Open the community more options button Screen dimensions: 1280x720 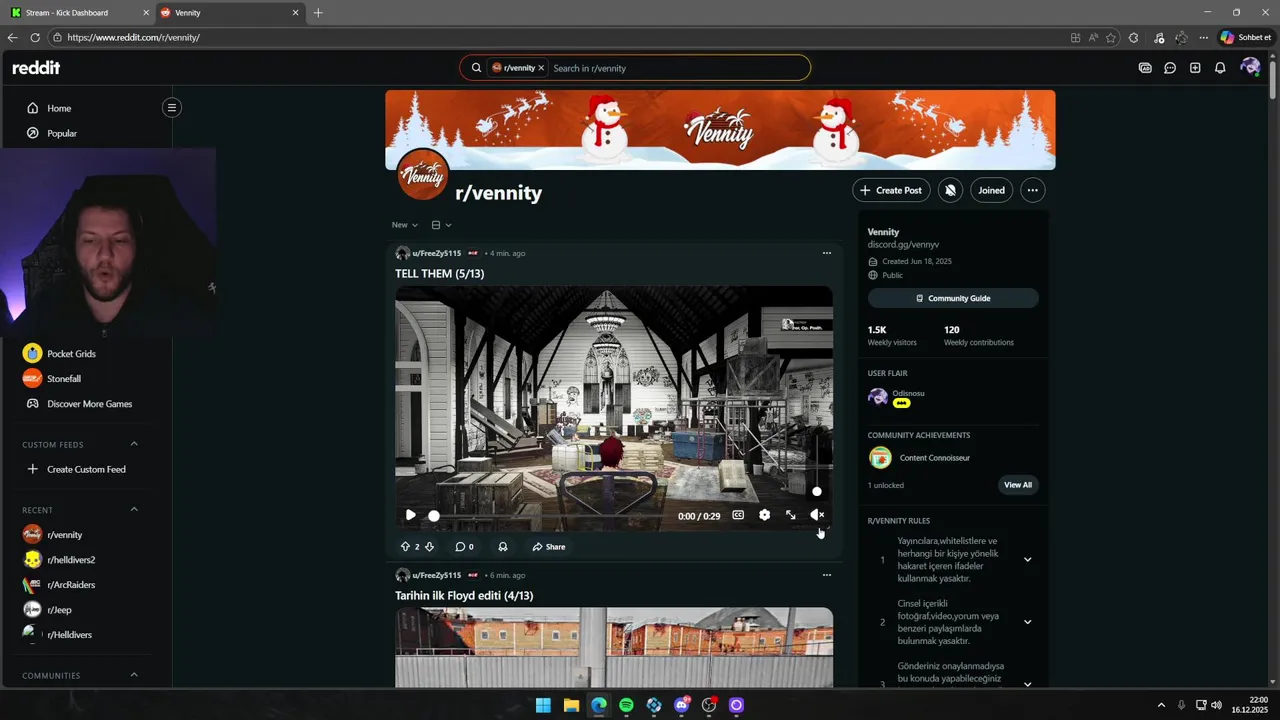click(1032, 190)
